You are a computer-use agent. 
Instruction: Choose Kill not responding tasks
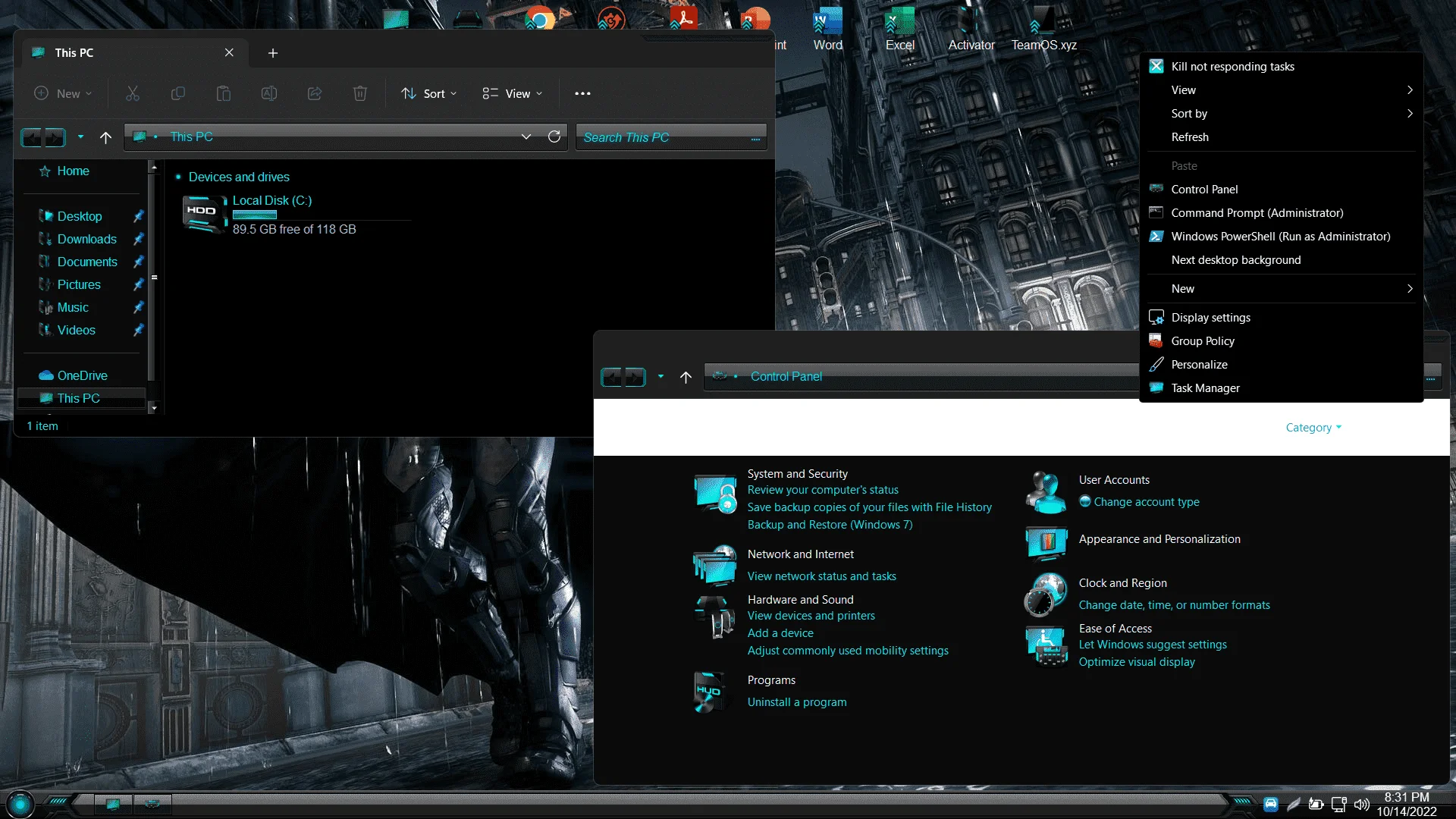[1282, 67]
